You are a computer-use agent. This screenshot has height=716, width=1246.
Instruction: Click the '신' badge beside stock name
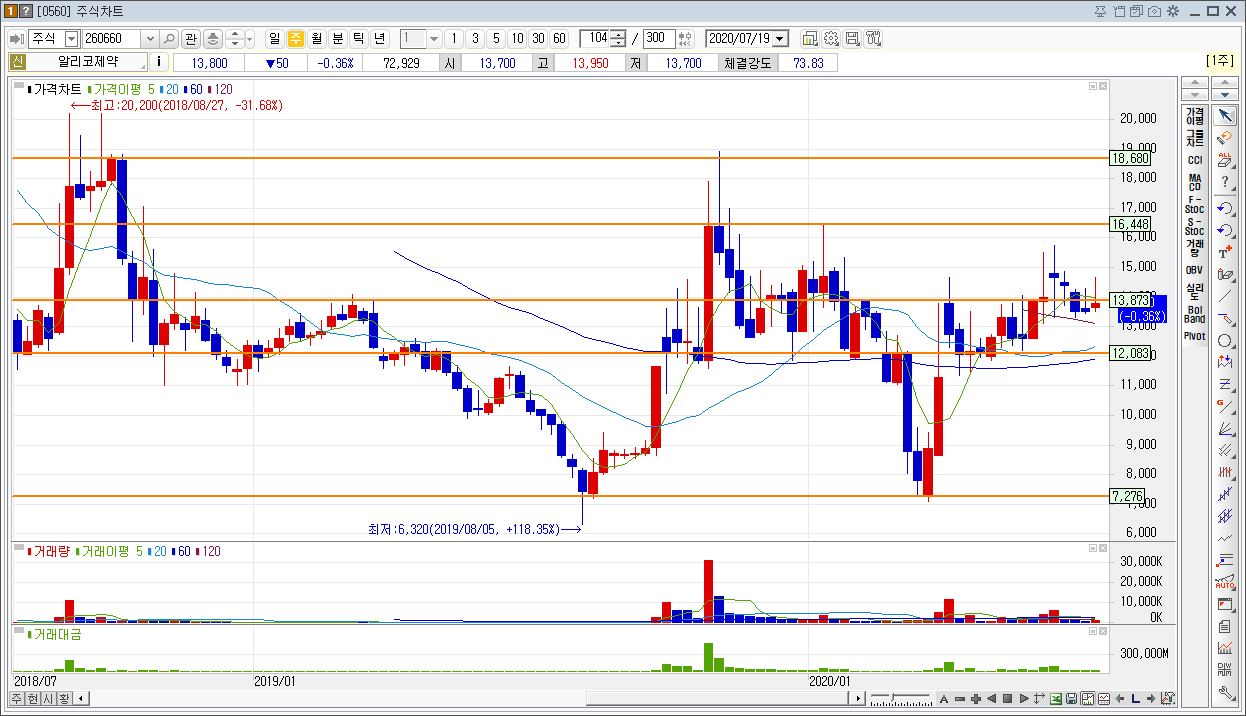coord(18,62)
